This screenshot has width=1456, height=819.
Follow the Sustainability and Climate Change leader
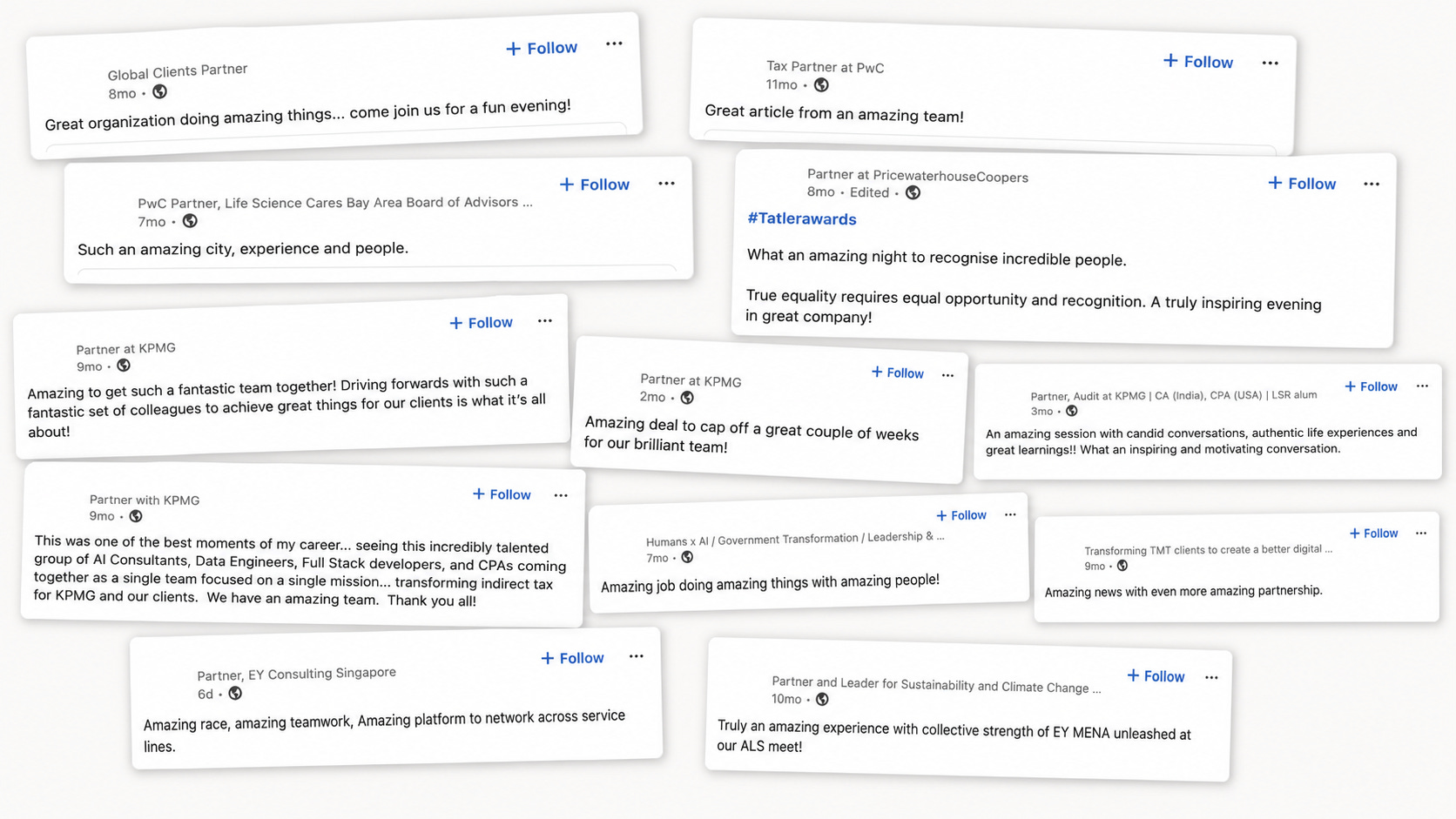pyautogui.click(x=1156, y=676)
